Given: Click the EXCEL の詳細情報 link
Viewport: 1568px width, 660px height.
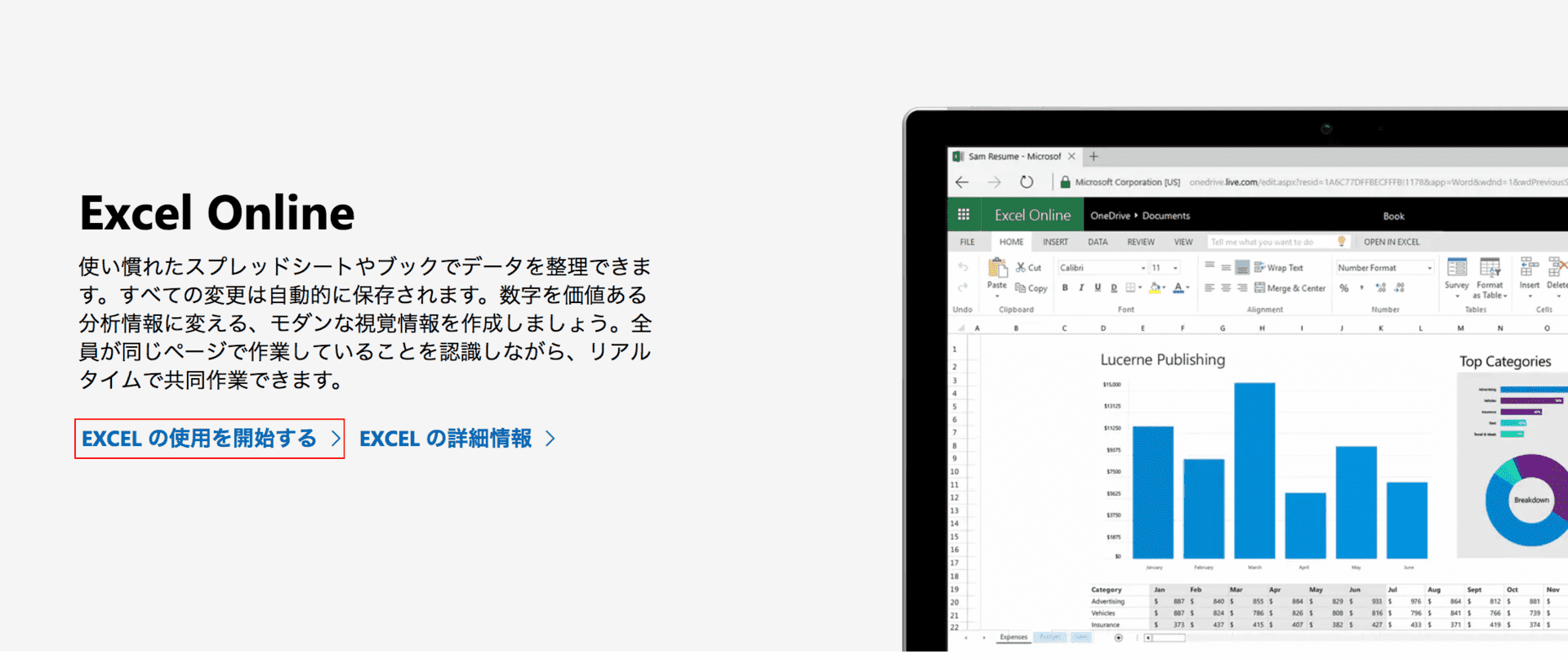Looking at the screenshot, I should [x=457, y=439].
